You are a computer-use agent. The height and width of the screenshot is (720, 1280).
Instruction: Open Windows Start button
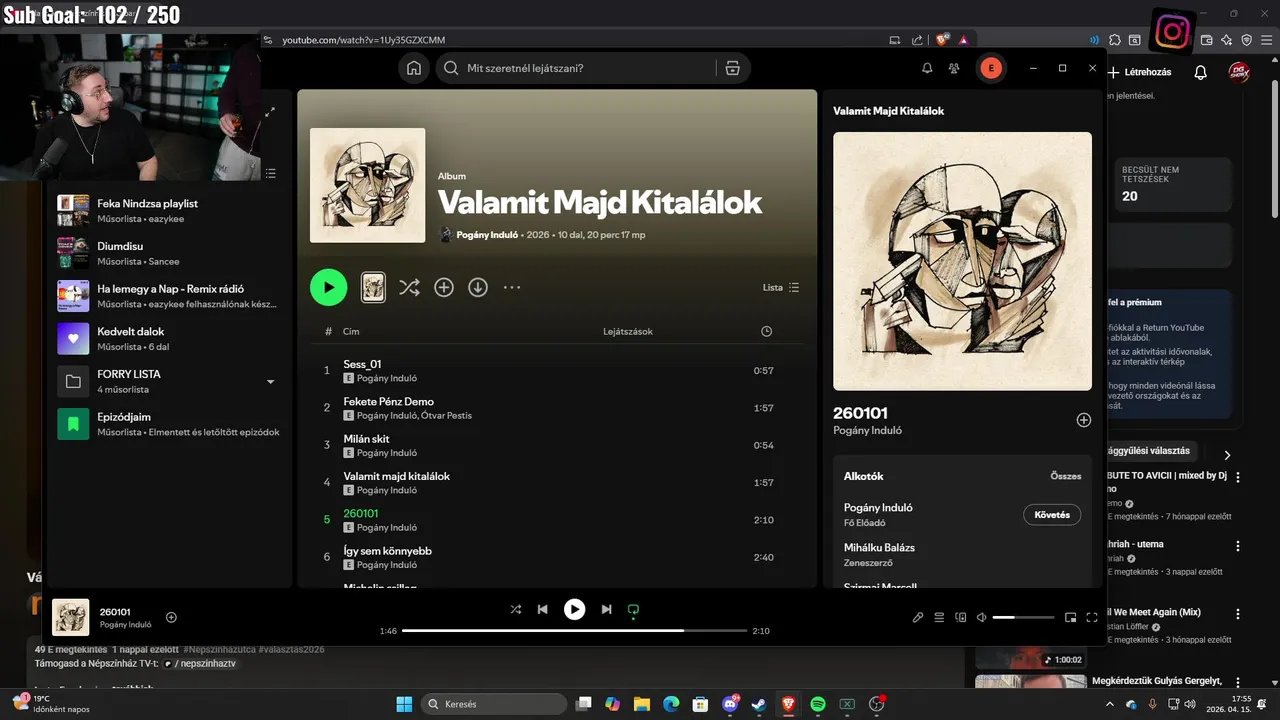click(404, 704)
